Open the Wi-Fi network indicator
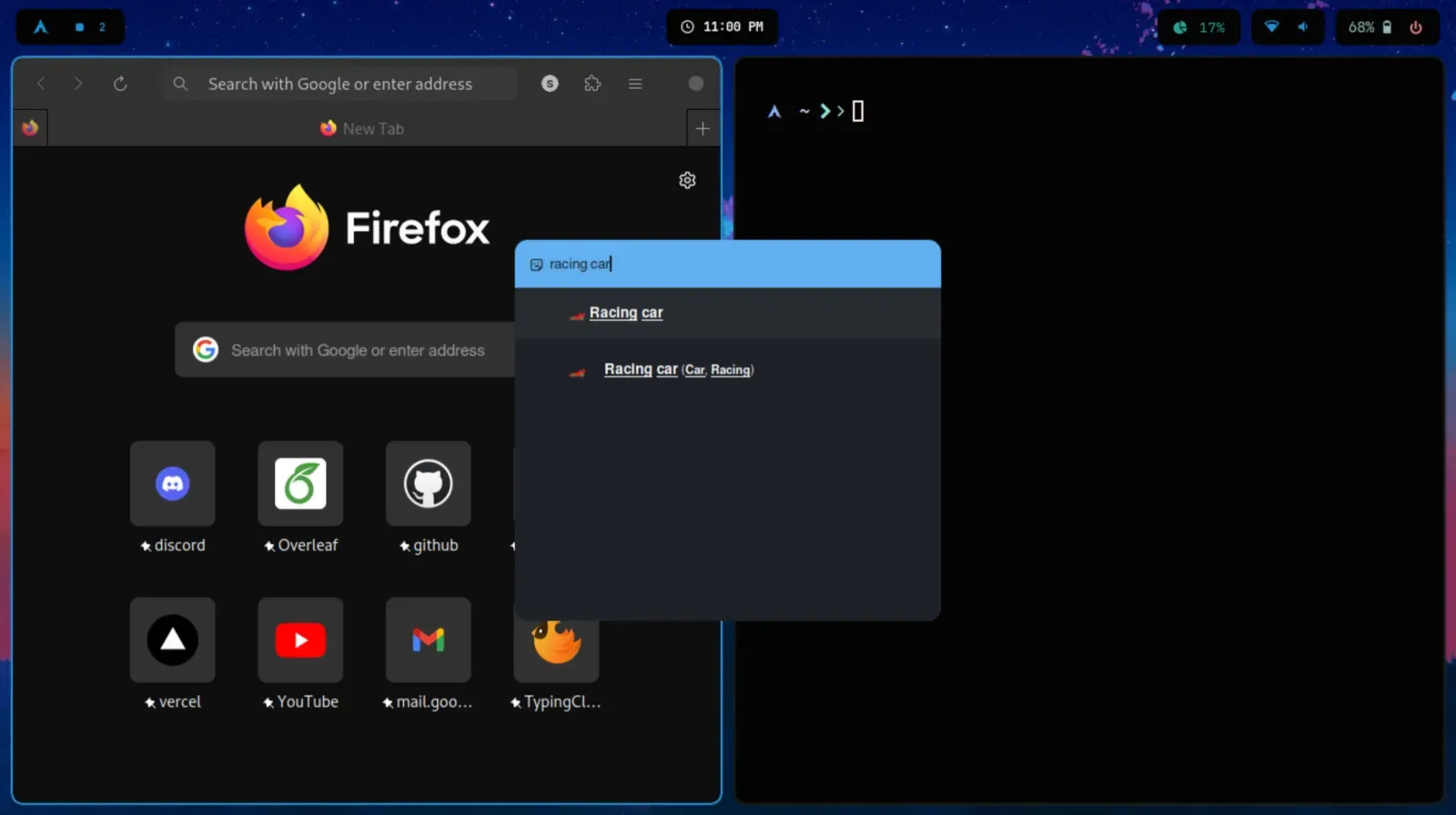1456x815 pixels. point(1272,27)
